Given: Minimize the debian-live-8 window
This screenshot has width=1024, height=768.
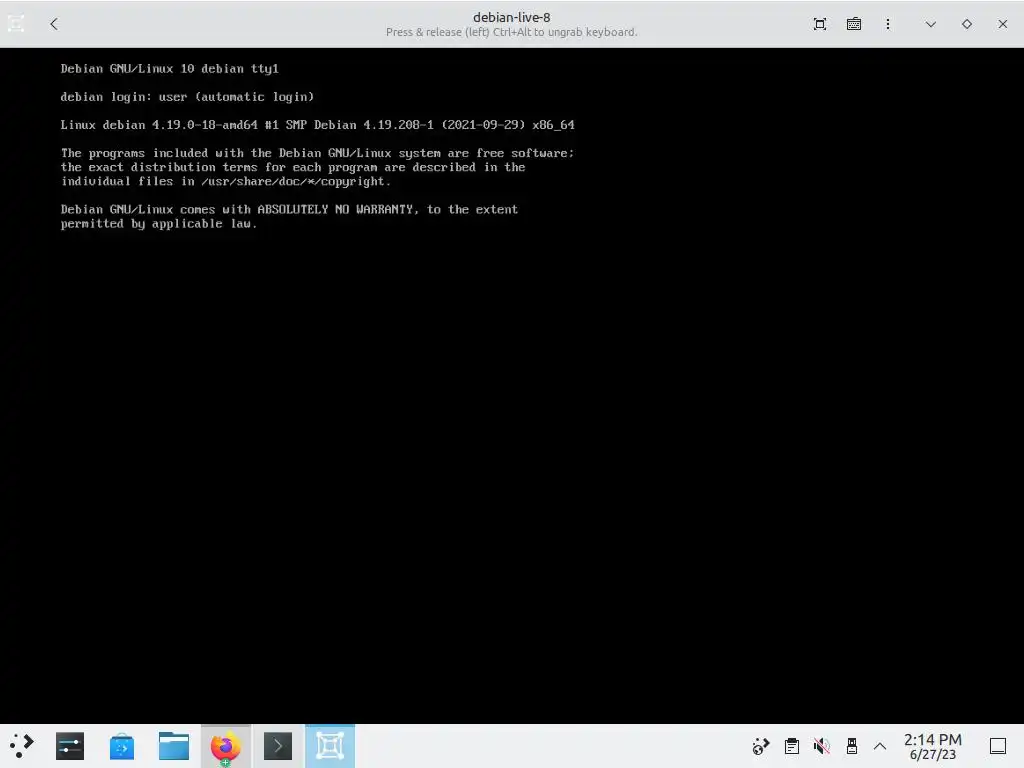Looking at the screenshot, I should click(x=931, y=24).
